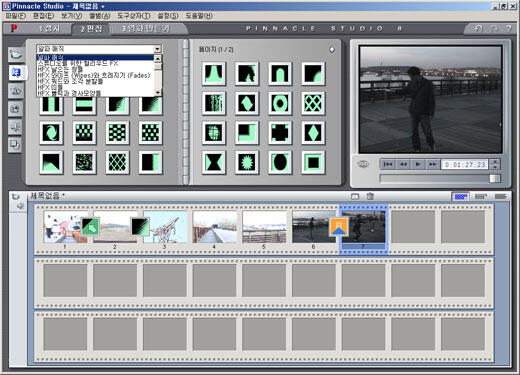
Task: Select orange transition between clips 6 and 7
Action: pos(339,227)
